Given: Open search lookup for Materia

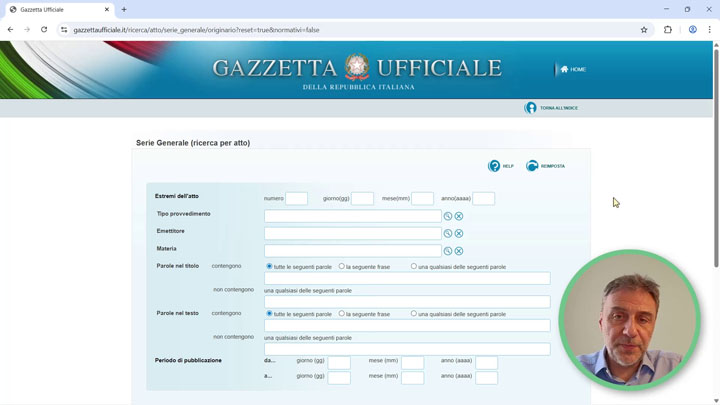Looking at the screenshot, I should (x=448, y=251).
